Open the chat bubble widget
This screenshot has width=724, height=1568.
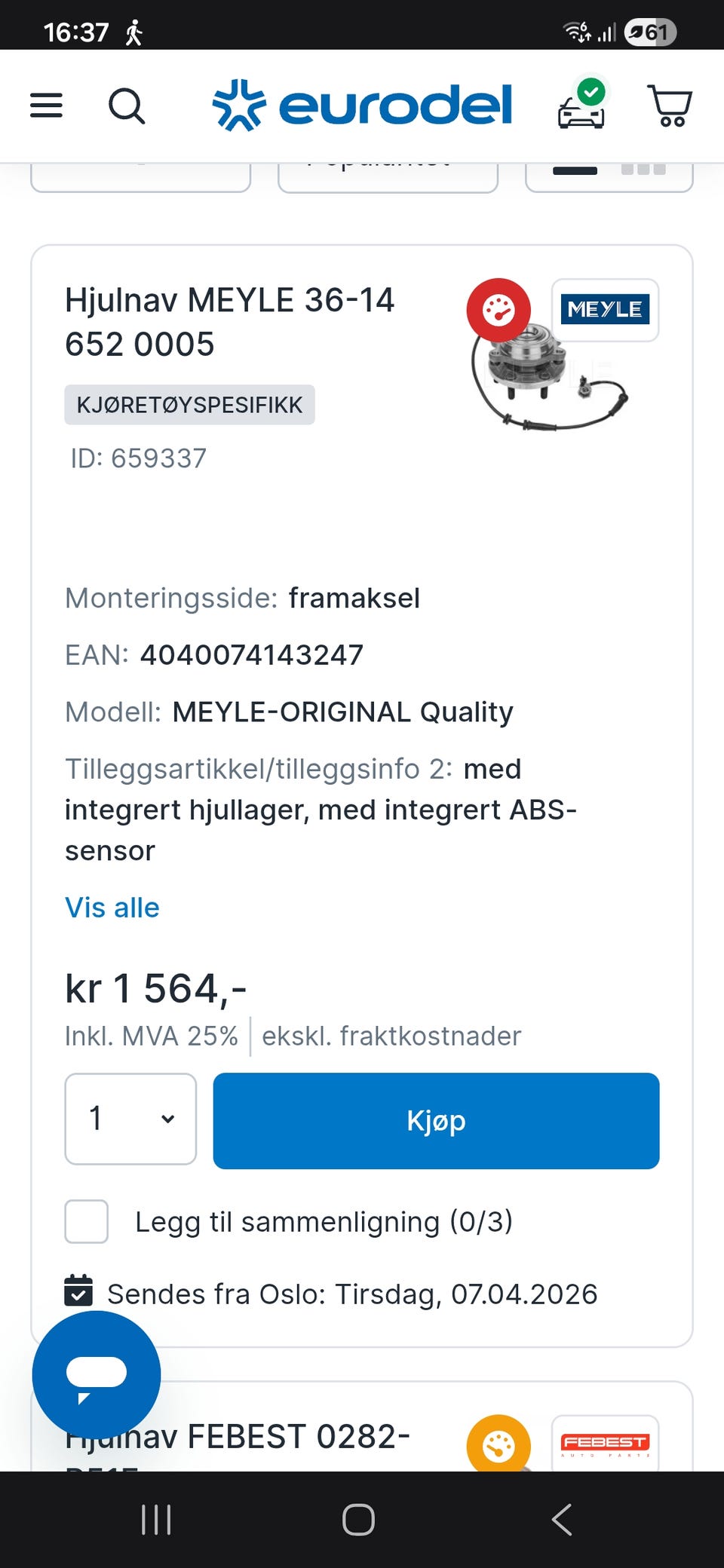point(97,1374)
